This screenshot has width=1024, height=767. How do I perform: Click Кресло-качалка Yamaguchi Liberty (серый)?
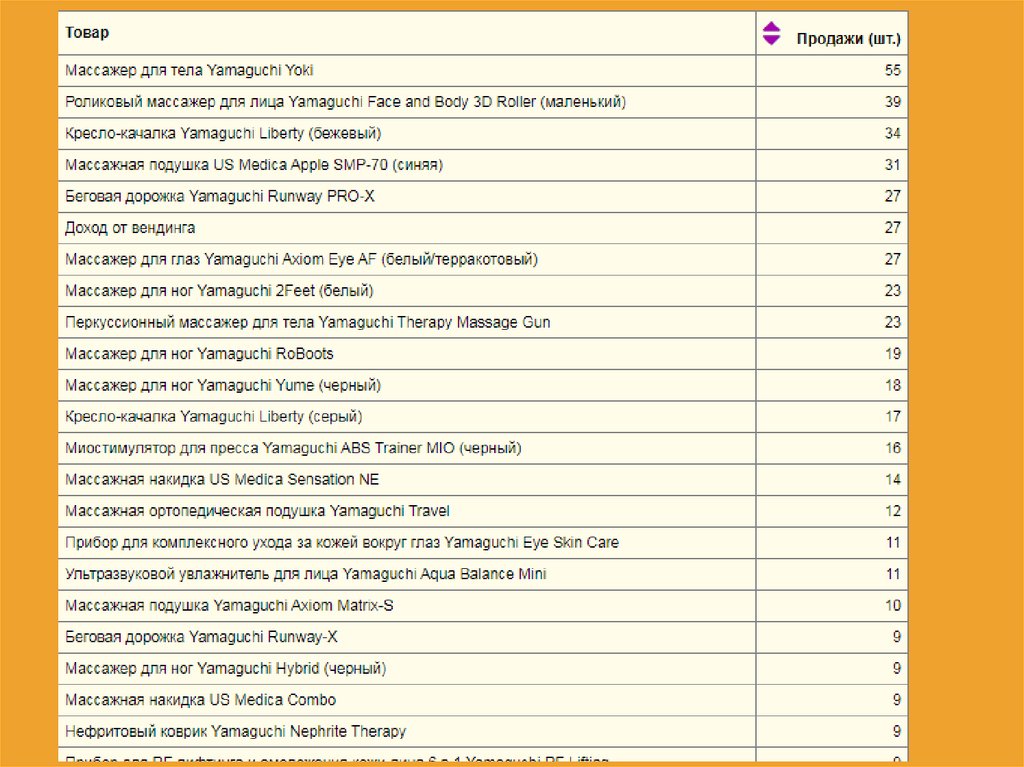(213, 416)
